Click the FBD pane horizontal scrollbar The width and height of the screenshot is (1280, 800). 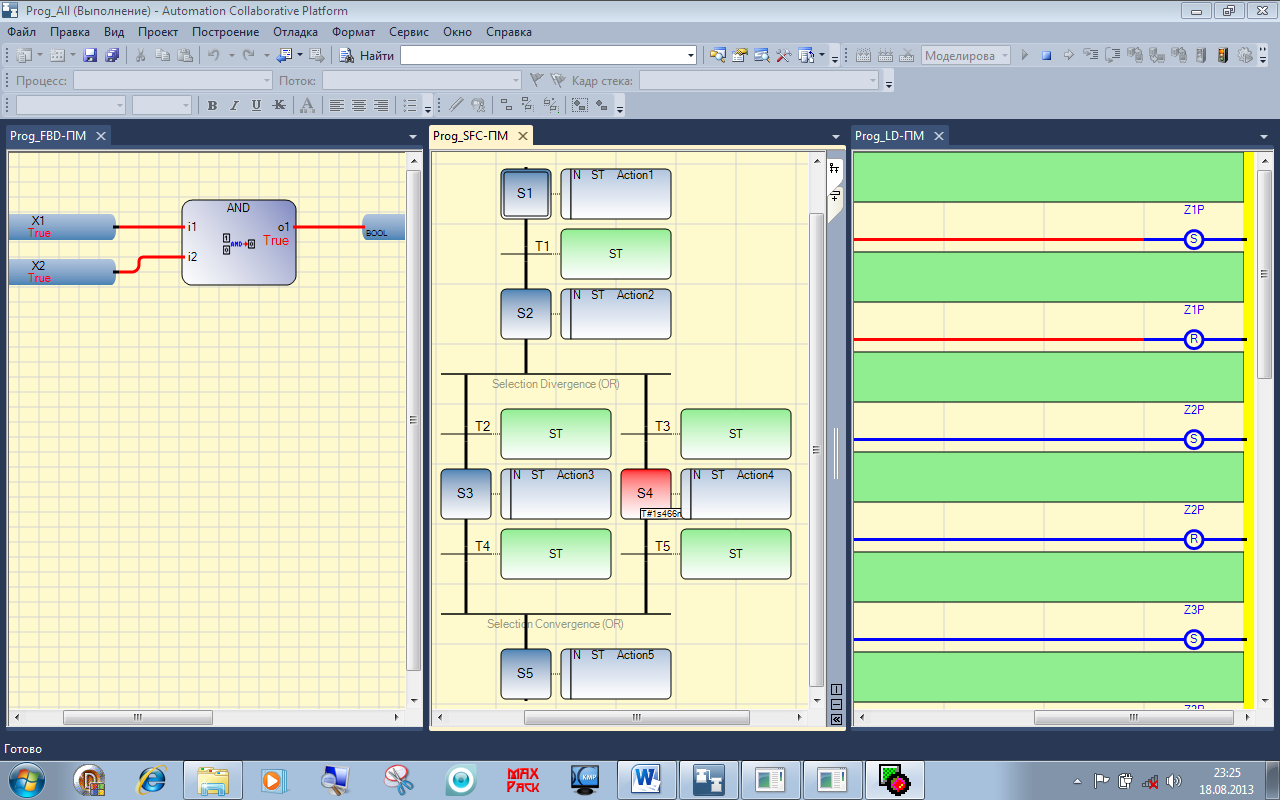[x=208, y=718]
